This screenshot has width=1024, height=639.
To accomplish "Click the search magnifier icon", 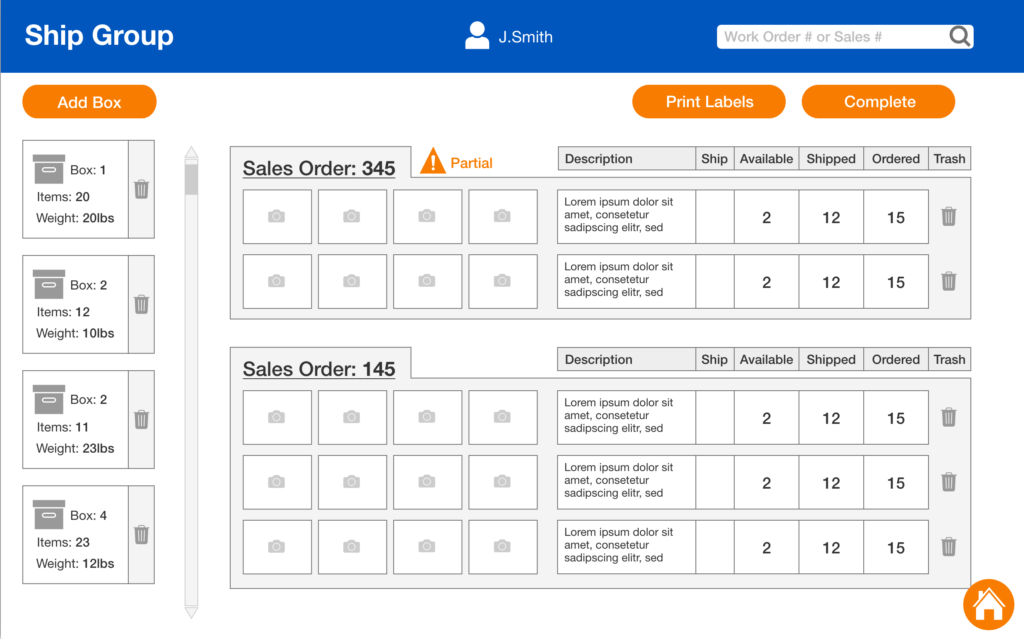I will point(959,37).
